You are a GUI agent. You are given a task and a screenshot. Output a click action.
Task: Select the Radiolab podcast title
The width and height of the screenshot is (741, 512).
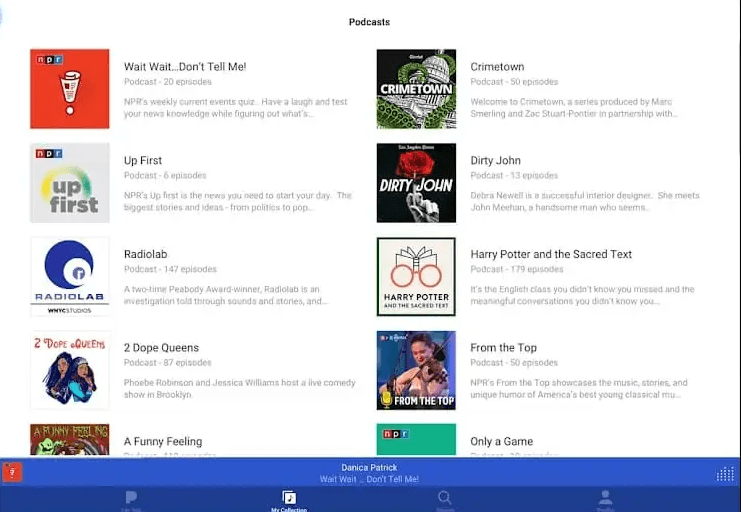coord(146,254)
